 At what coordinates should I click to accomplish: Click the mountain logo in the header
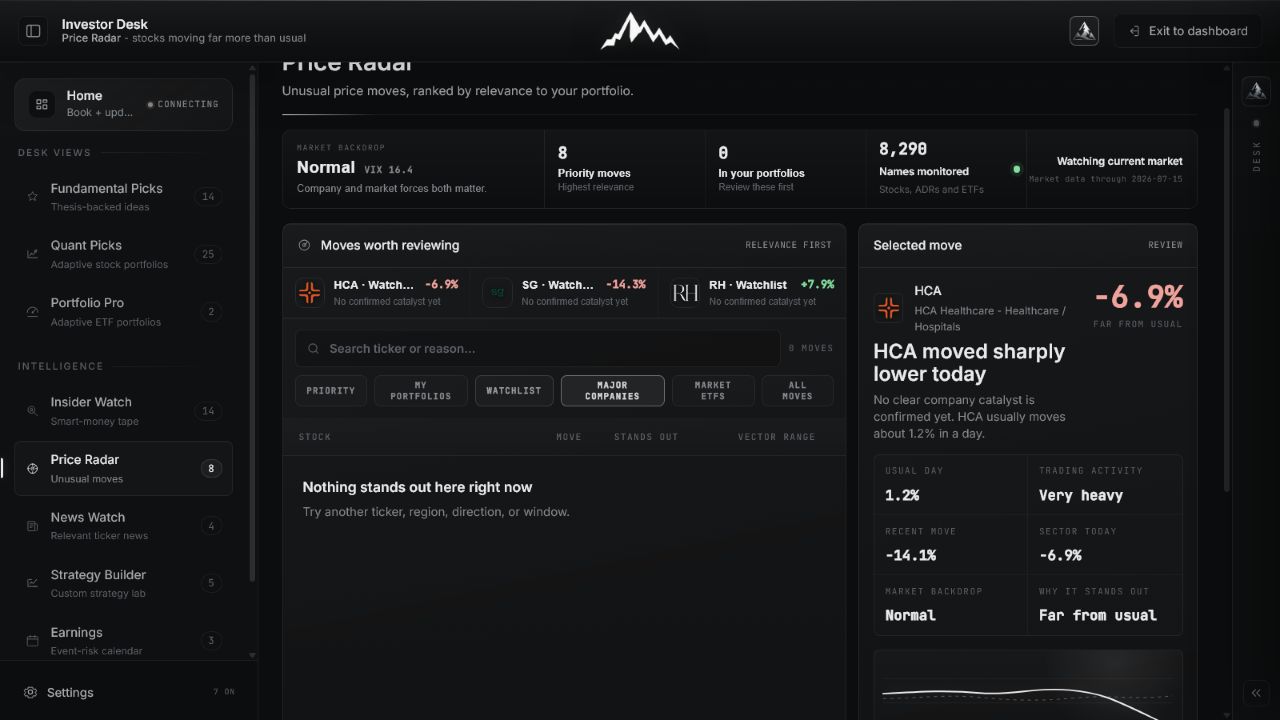[x=640, y=31]
